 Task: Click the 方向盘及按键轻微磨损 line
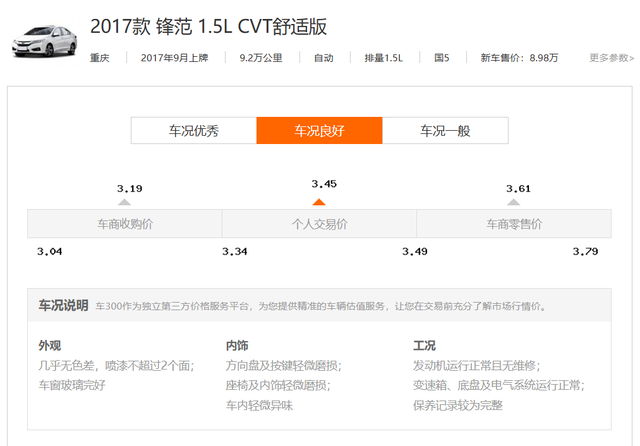pos(284,365)
